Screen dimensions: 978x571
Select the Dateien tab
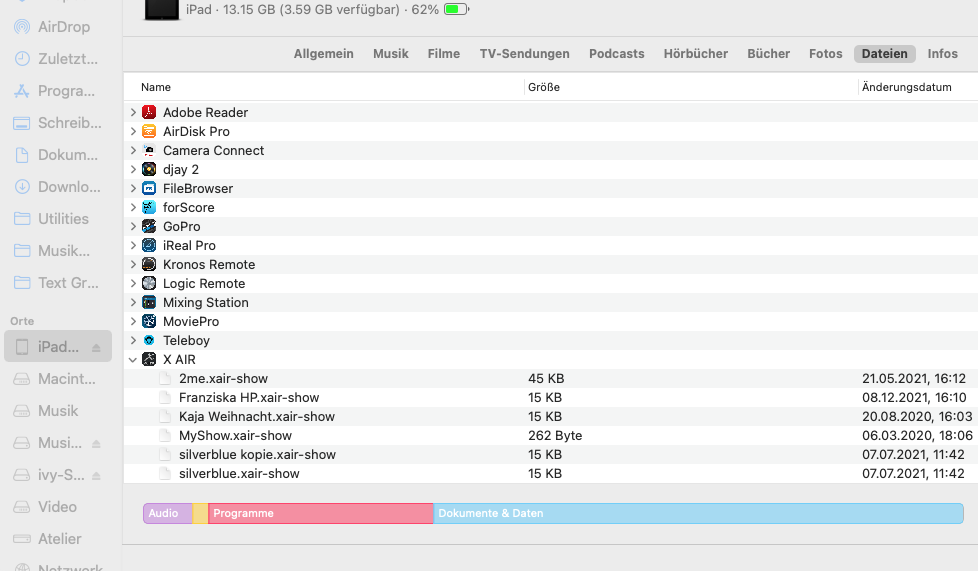pyautogui.click(x=884, y=54)
